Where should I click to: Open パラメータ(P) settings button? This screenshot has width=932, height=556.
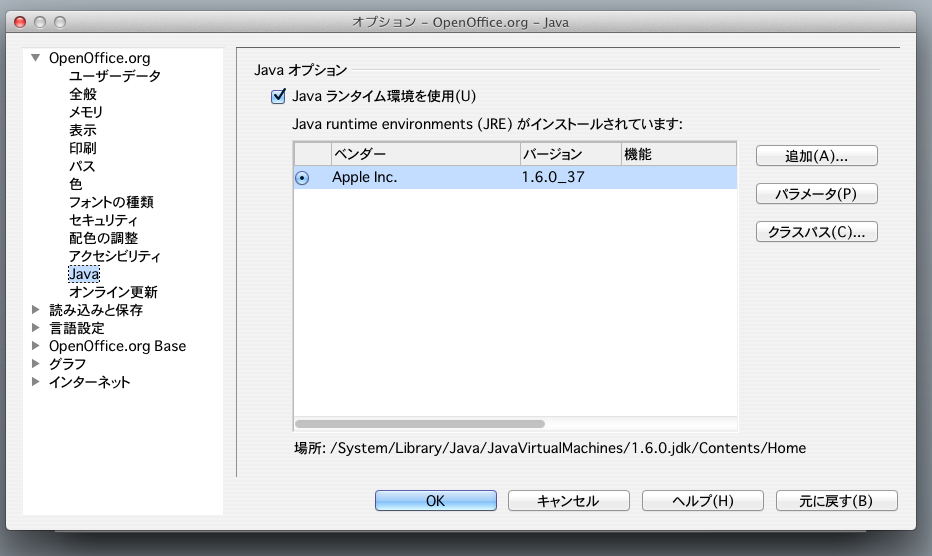coord(816,194)
